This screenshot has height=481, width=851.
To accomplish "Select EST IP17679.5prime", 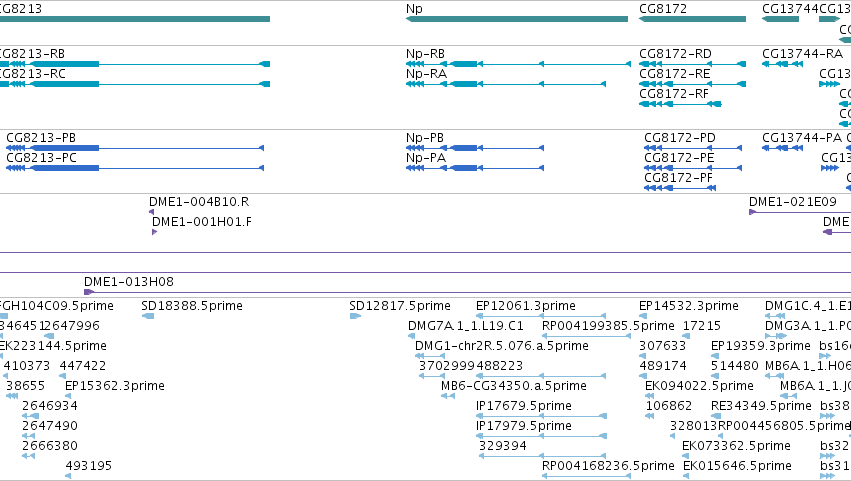I will [x=541, y=416].
